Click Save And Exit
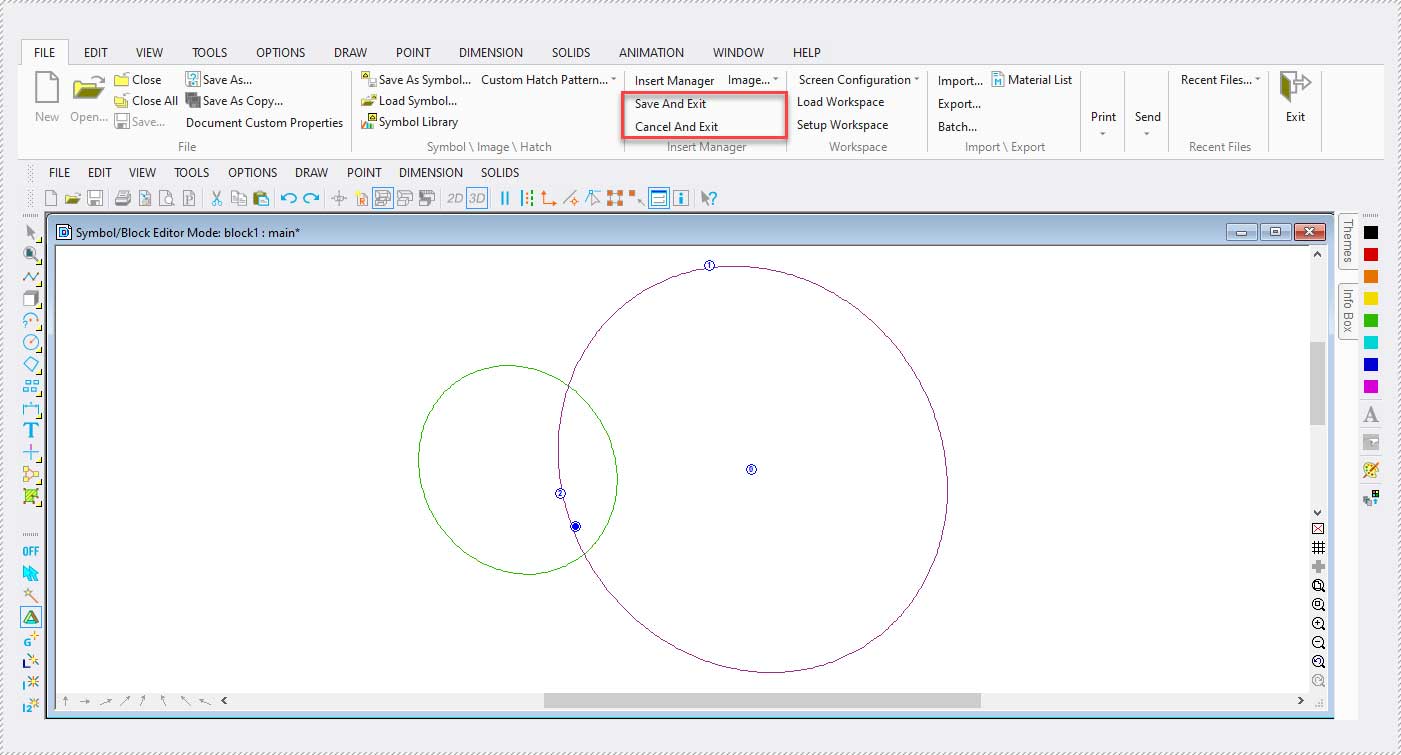 671,104
